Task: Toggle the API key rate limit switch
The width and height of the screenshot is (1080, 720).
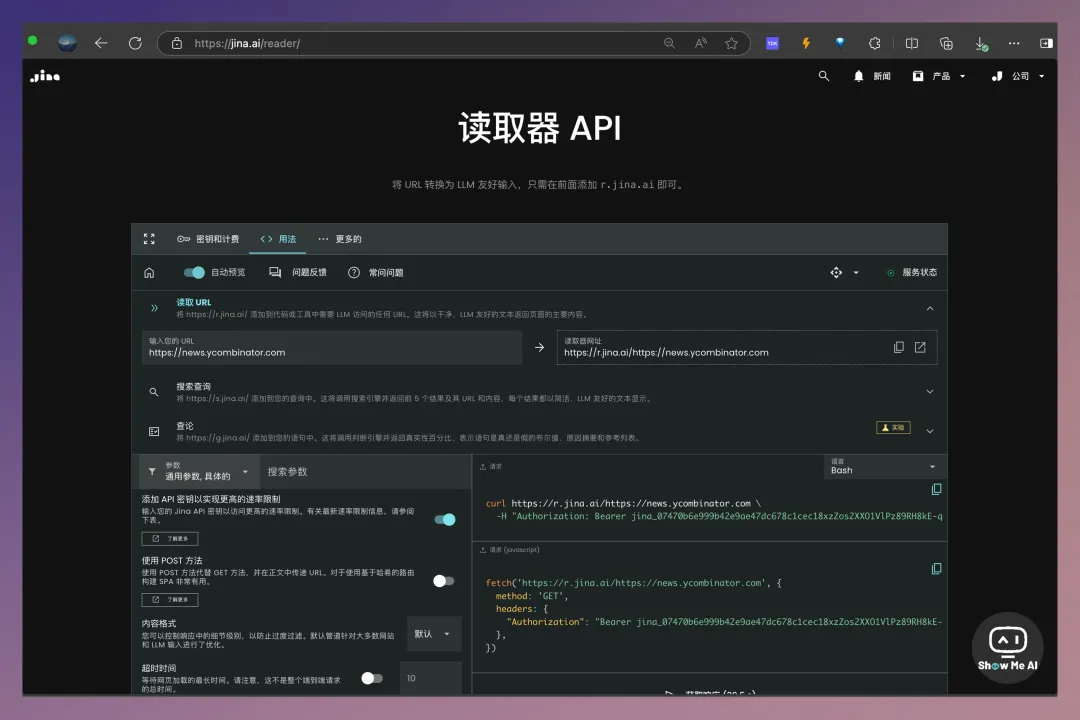Action: pyautogui.click(x=445, y=520)
